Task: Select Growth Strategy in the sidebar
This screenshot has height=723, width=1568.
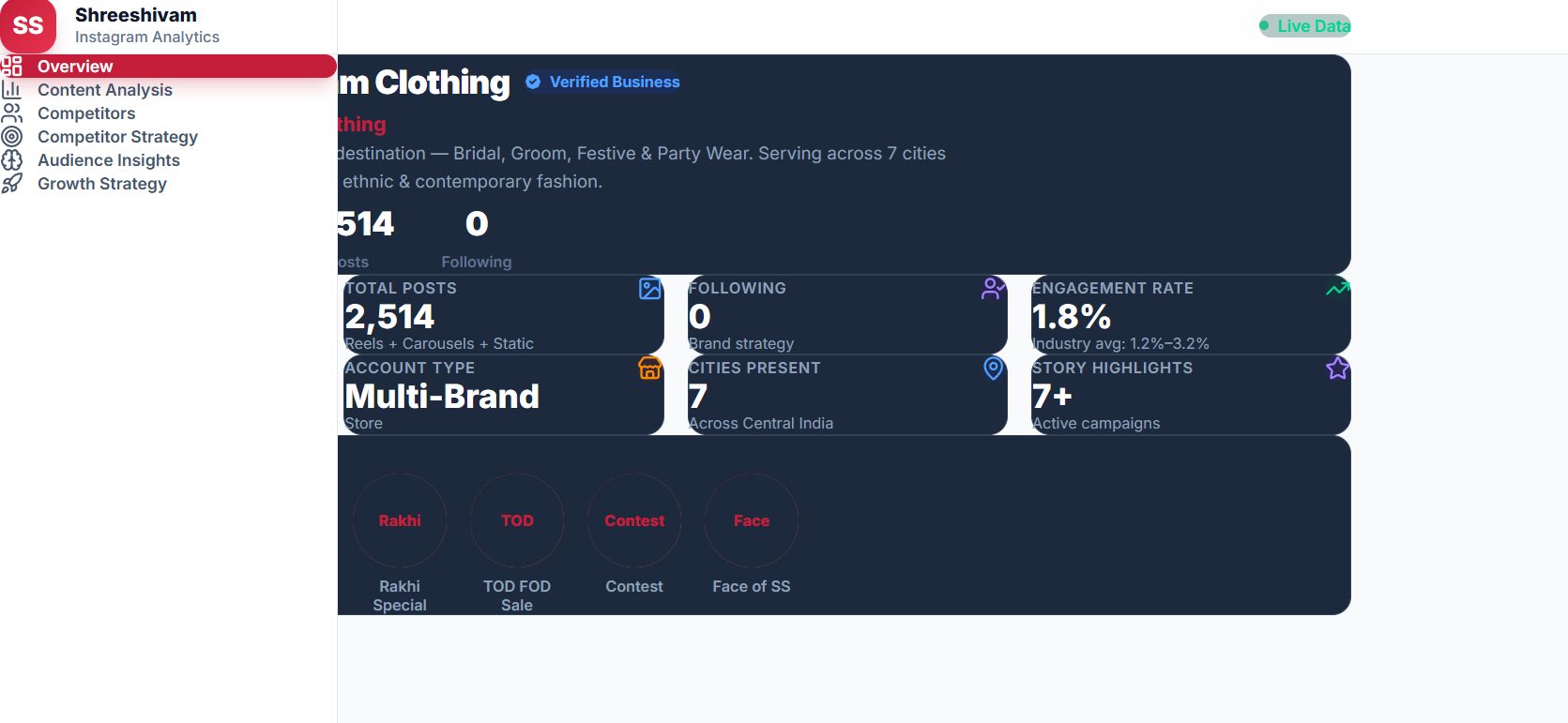Action: [x=102, y=184]
